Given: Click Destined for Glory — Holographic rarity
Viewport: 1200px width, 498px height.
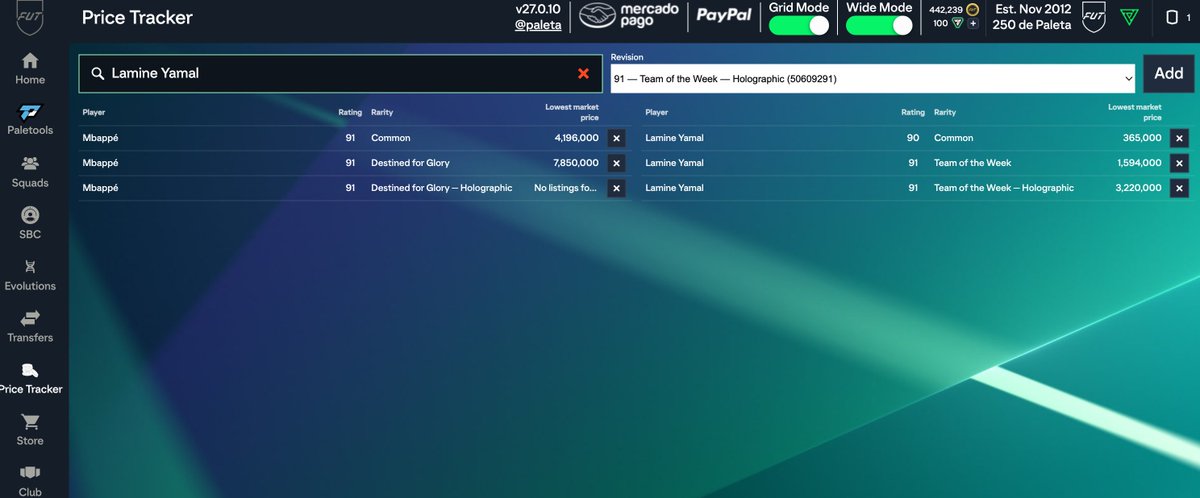Looking at the screenshot, I should (x=441, y=188).
